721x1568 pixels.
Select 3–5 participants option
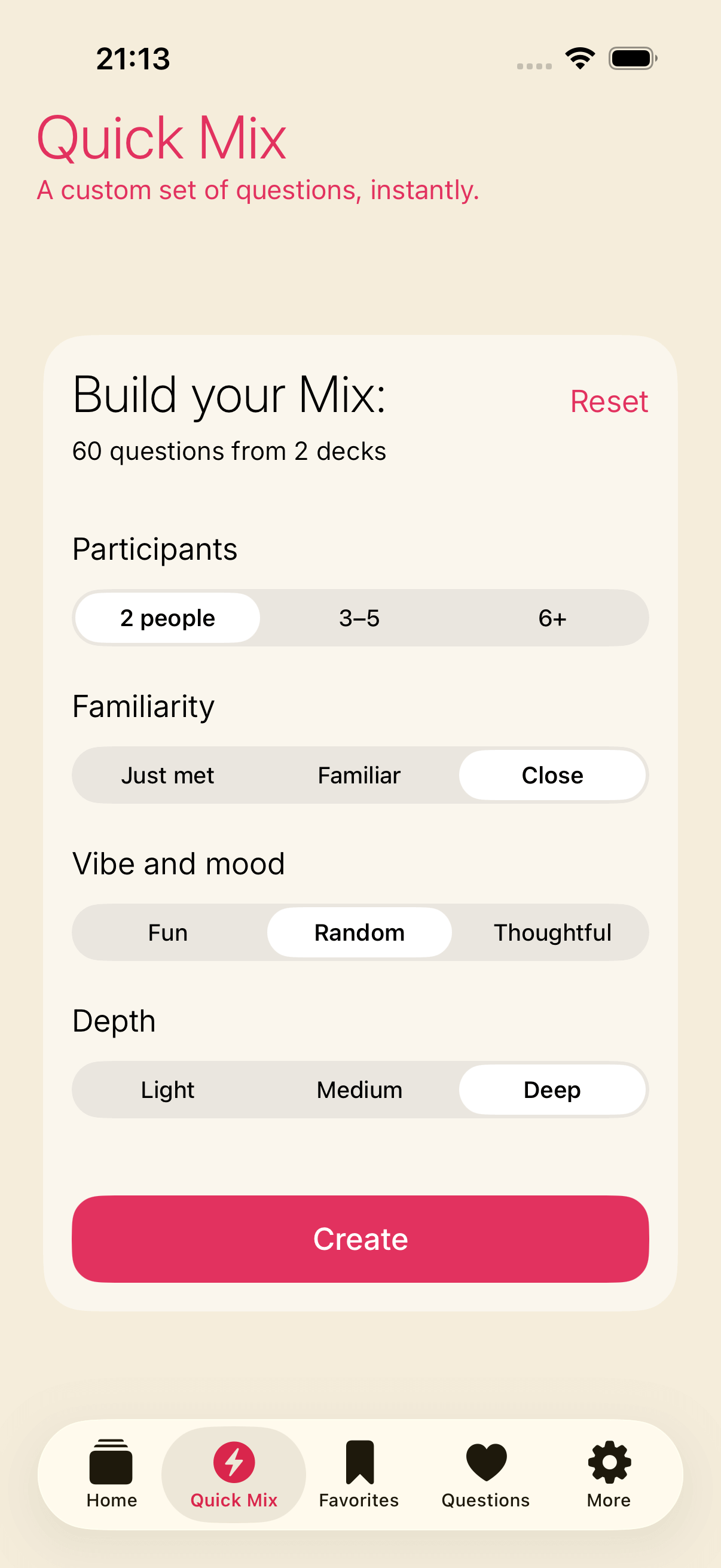click(359, 618)
